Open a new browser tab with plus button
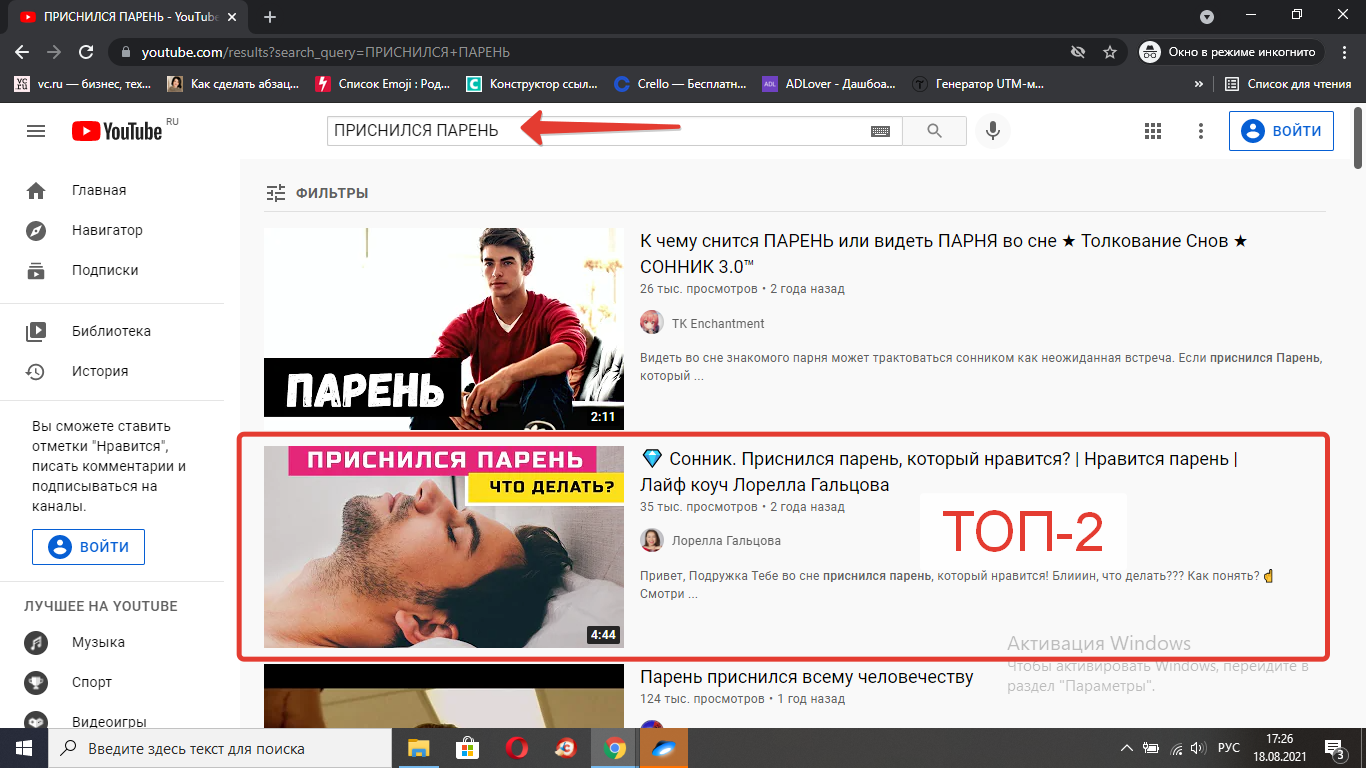 (x=269, y=17)
